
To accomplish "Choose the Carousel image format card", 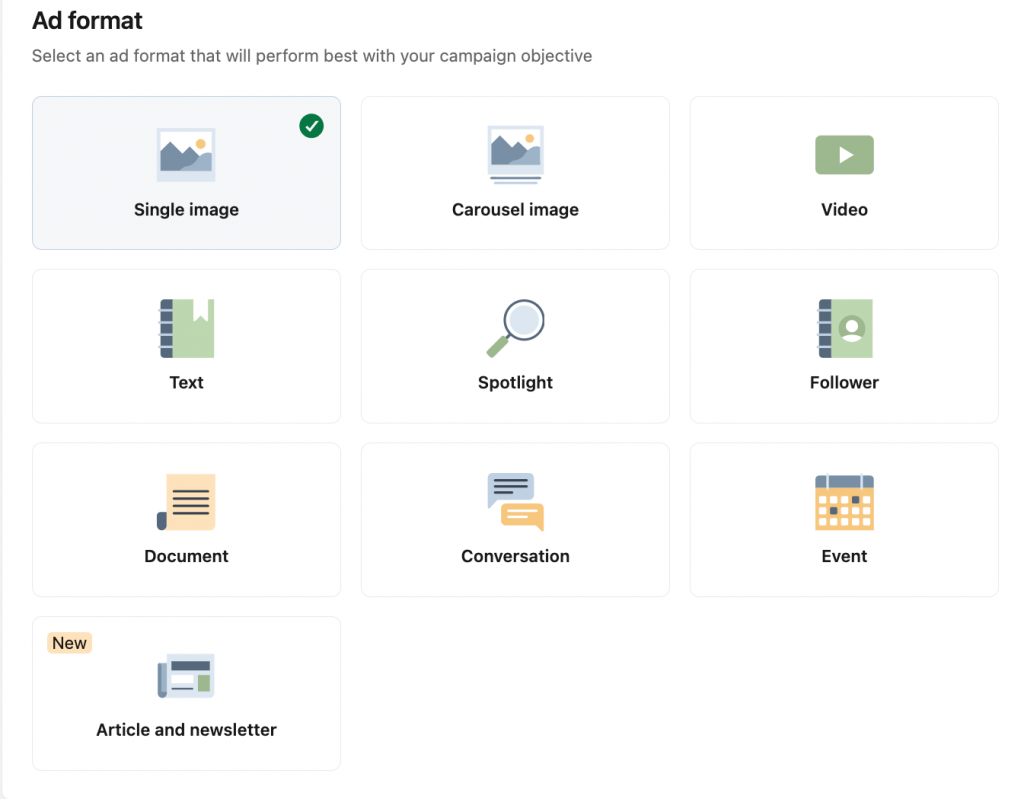I will (x=515, y=173).
